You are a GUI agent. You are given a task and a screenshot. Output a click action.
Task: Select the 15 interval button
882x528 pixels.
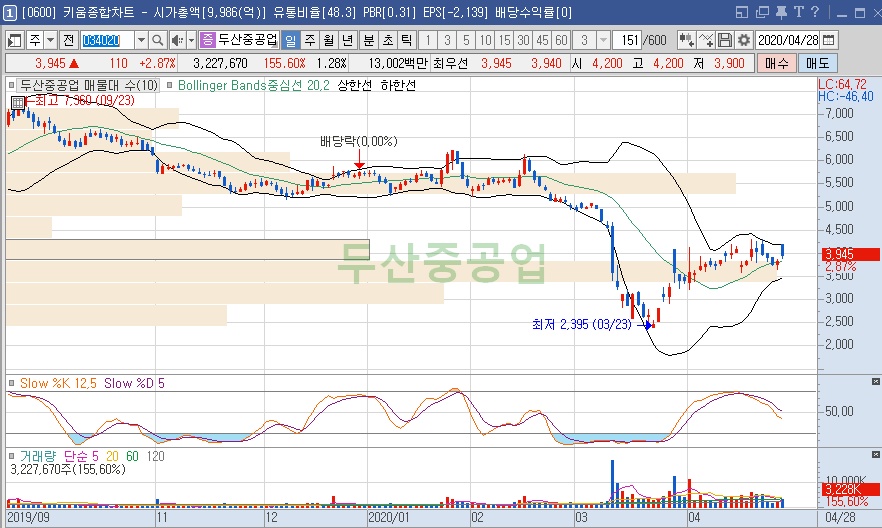(505, 40)
